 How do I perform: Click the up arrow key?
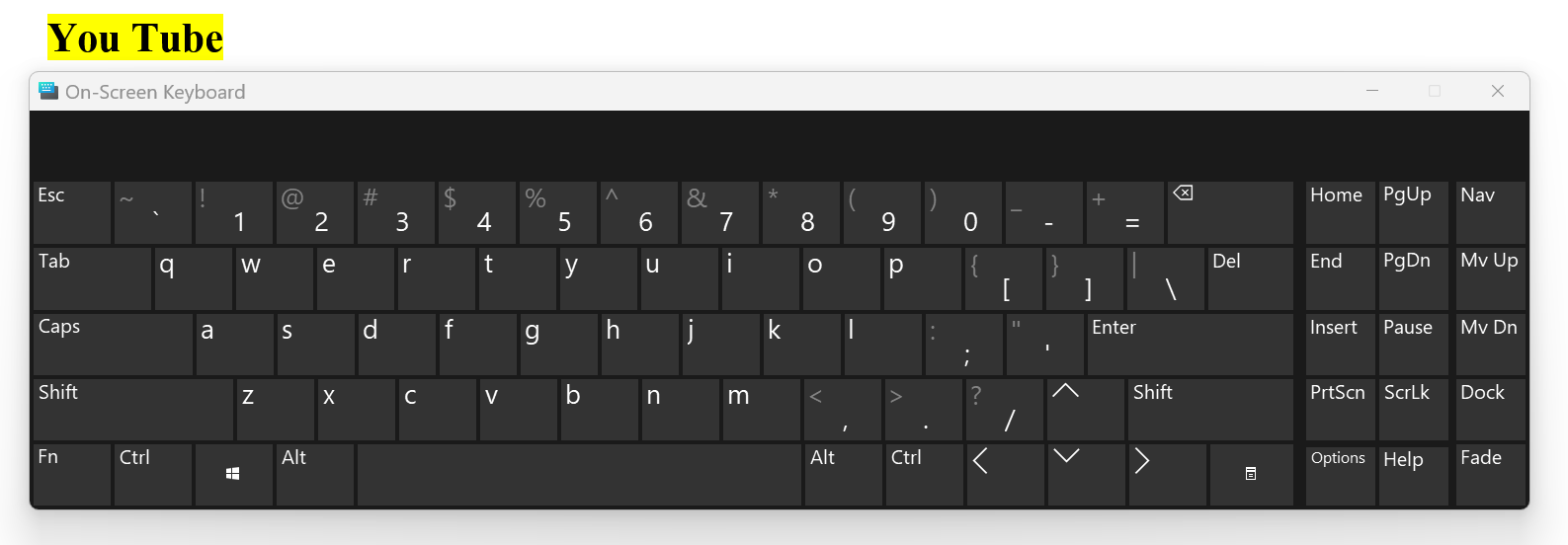pos(1086,410)
